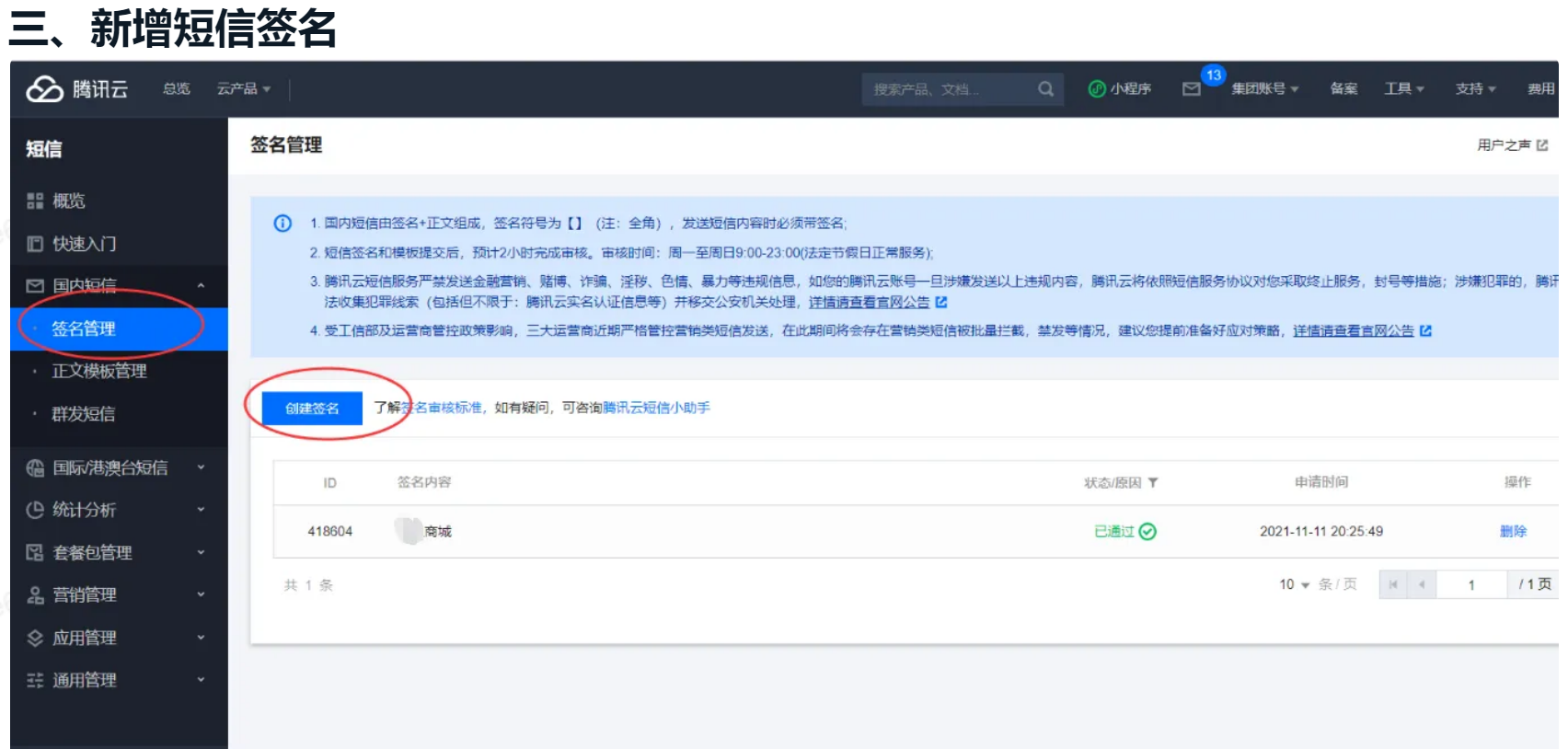Open the 签名审核标准 link
The image size is (1568, 749).
(x=443, y=408)
